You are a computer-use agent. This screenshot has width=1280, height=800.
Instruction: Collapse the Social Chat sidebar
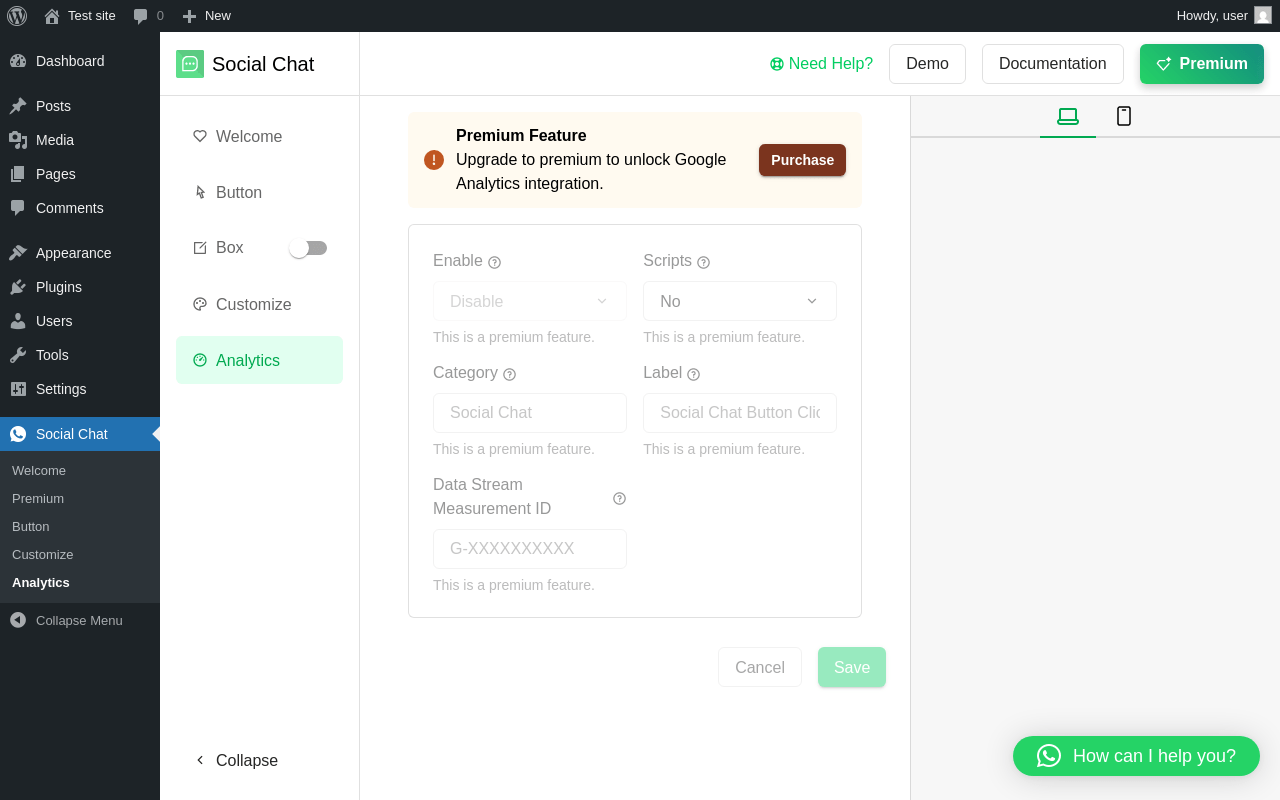236,760
